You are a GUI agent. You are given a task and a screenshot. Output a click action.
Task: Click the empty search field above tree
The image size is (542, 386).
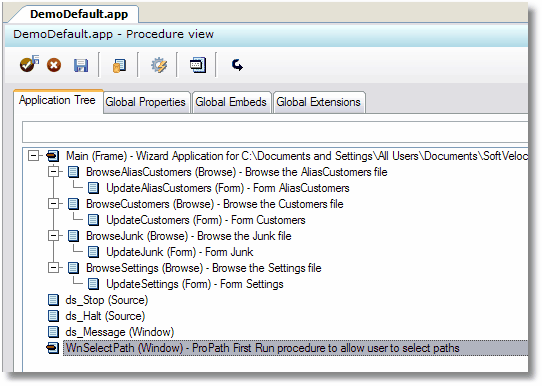(x=275, y=132)
